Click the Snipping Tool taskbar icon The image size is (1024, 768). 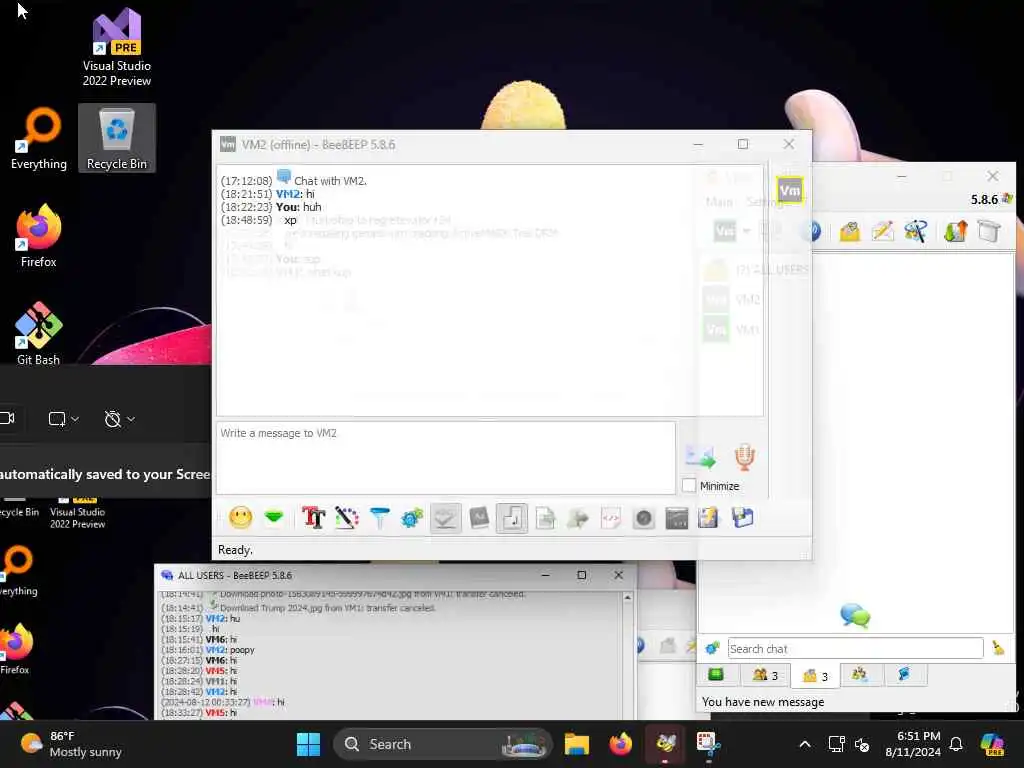[x=709, y=744]
